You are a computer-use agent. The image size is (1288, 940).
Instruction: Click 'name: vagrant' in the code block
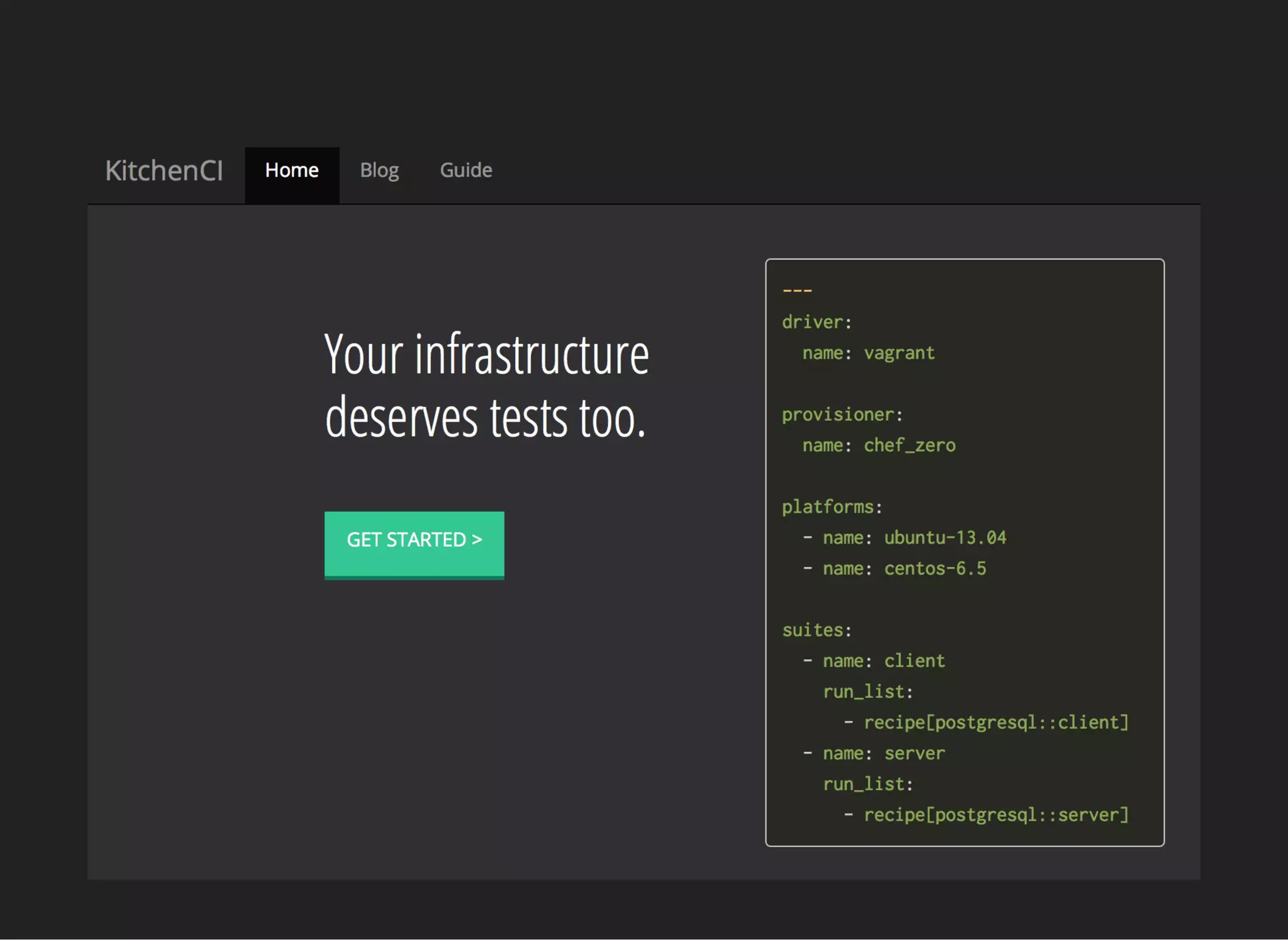pos(868,353)
